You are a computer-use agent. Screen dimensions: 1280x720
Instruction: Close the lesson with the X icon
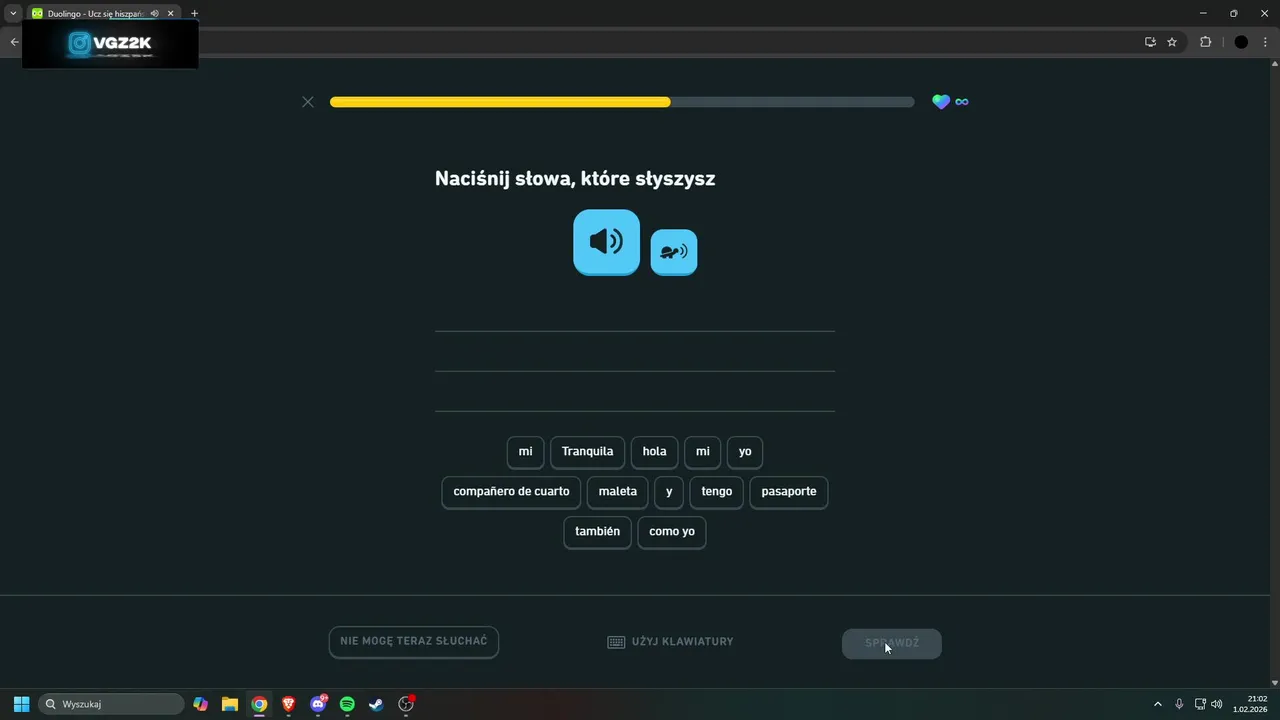pos(308,102)
